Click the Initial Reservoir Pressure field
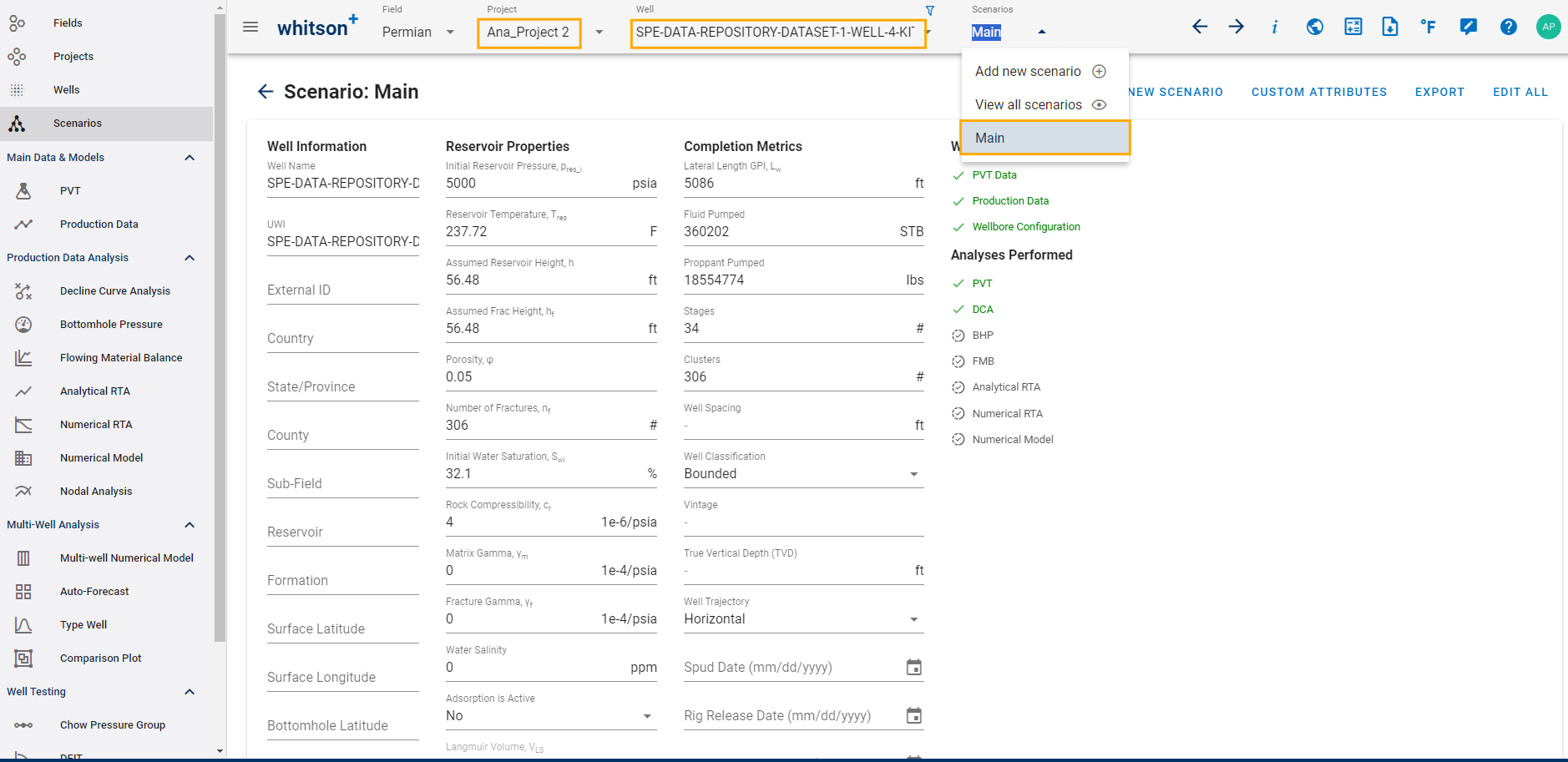1568x762 pixels. pos(534,184)
